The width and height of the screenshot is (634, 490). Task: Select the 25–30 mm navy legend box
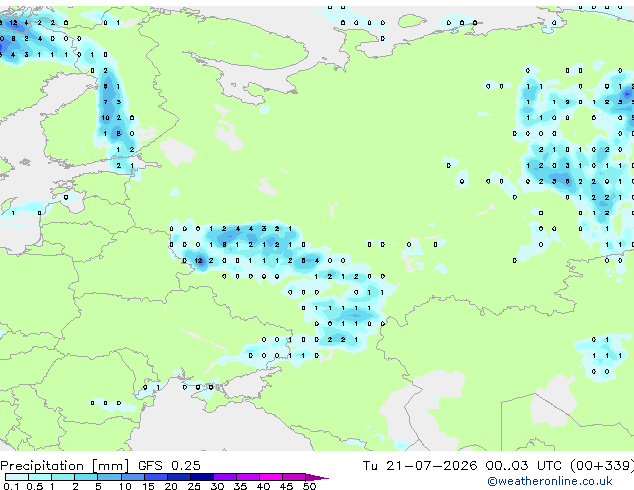tap(201, 477)
